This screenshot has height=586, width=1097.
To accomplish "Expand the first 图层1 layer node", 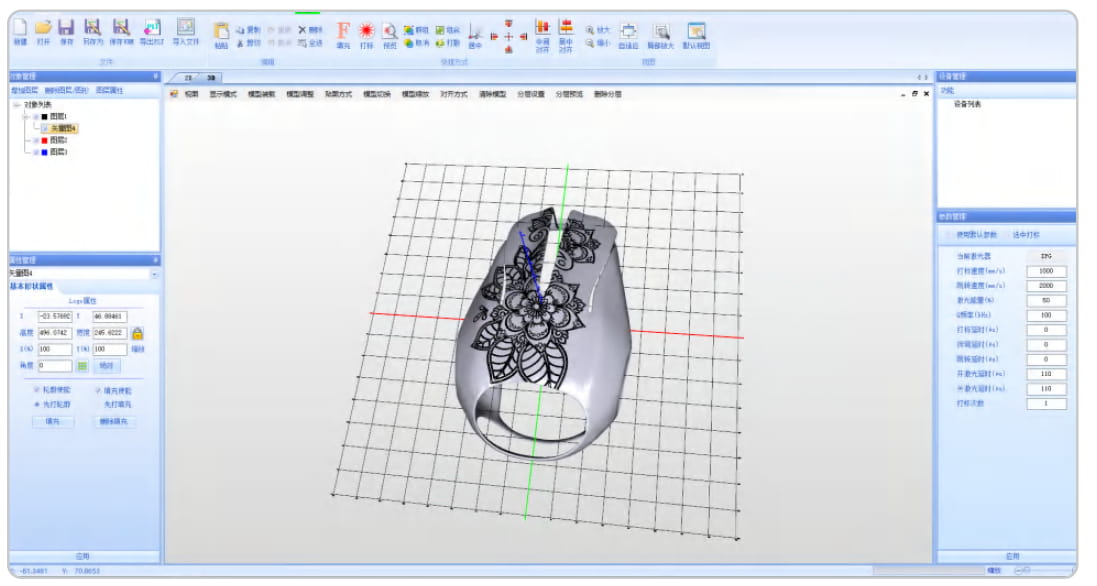I will (x=25, y=116).
